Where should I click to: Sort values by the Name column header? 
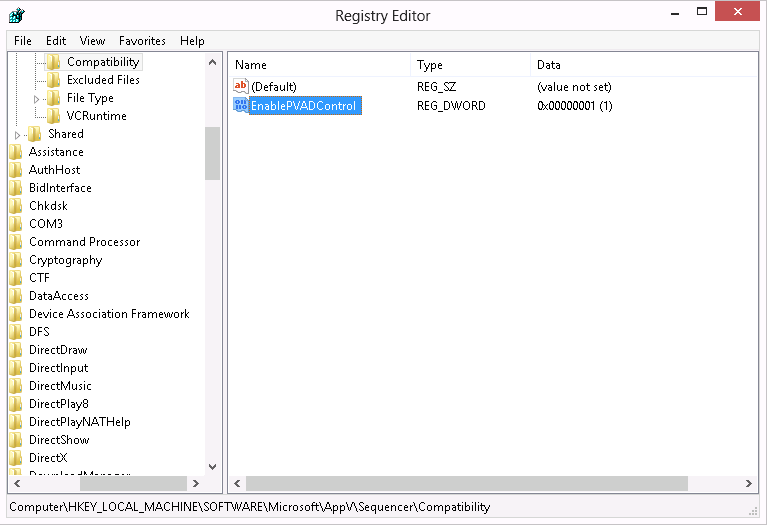point(319,65)
